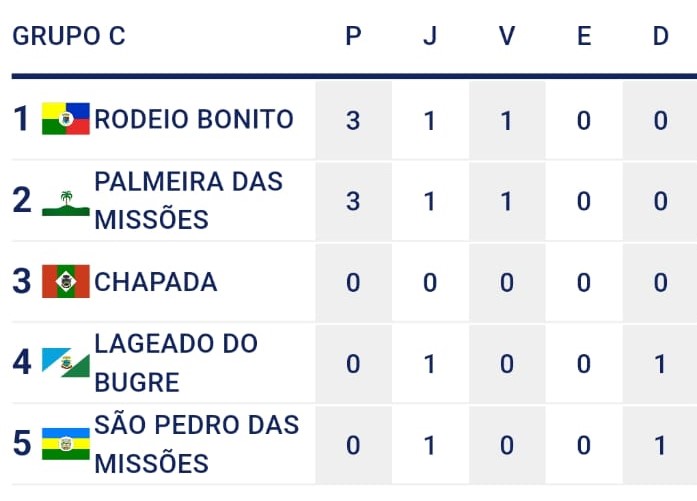This screenshot has width=697, height=501.
Task: Click Lageado do Bugre's losses value
Action: click(x=661, y=364)
